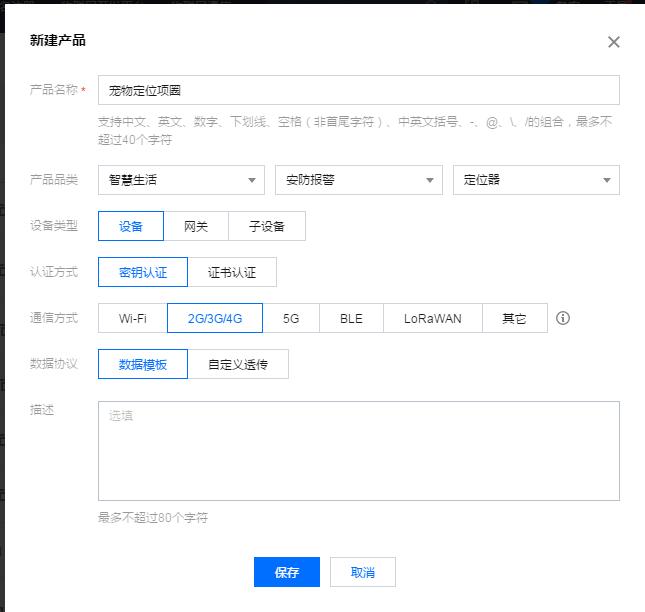Switch to 证书认证 authentication
The width and height of the screenshot is (645, 612).
click(232, 272)
